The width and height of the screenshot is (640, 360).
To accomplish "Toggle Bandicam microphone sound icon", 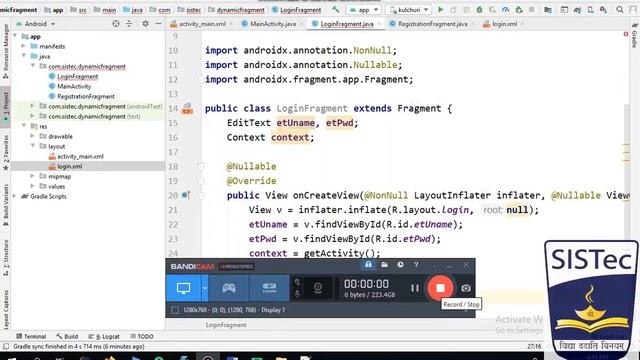I will [298, 294].
